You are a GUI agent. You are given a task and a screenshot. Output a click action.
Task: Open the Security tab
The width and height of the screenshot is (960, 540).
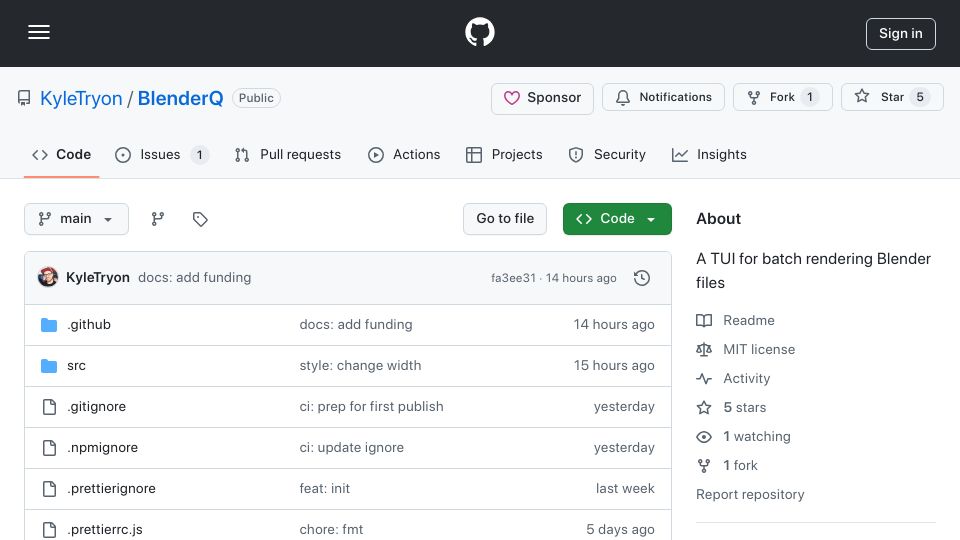tap(607, 155)
